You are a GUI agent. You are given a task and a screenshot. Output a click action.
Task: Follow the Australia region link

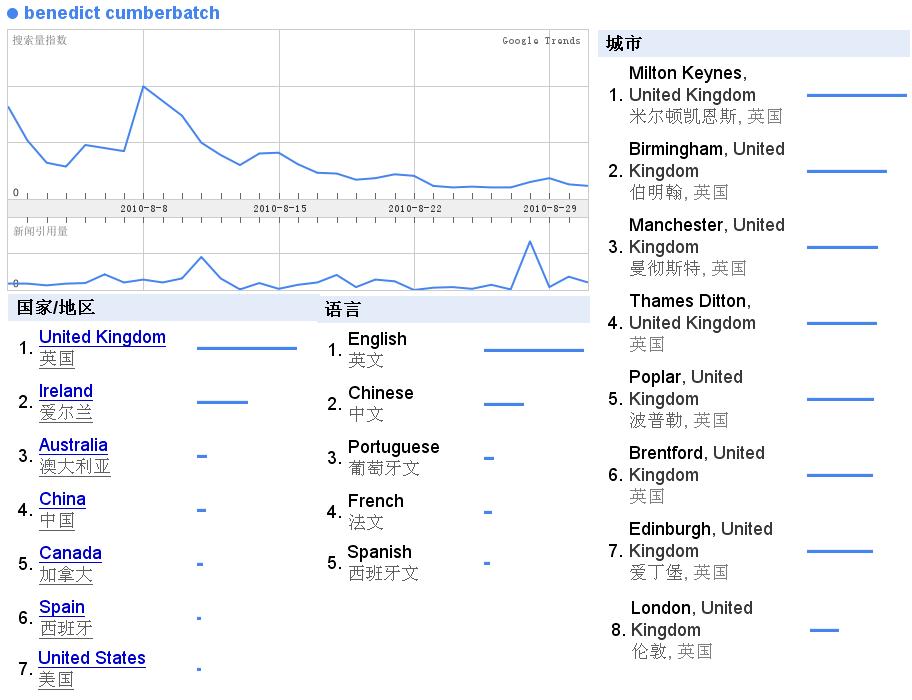[x=73, y=446]
